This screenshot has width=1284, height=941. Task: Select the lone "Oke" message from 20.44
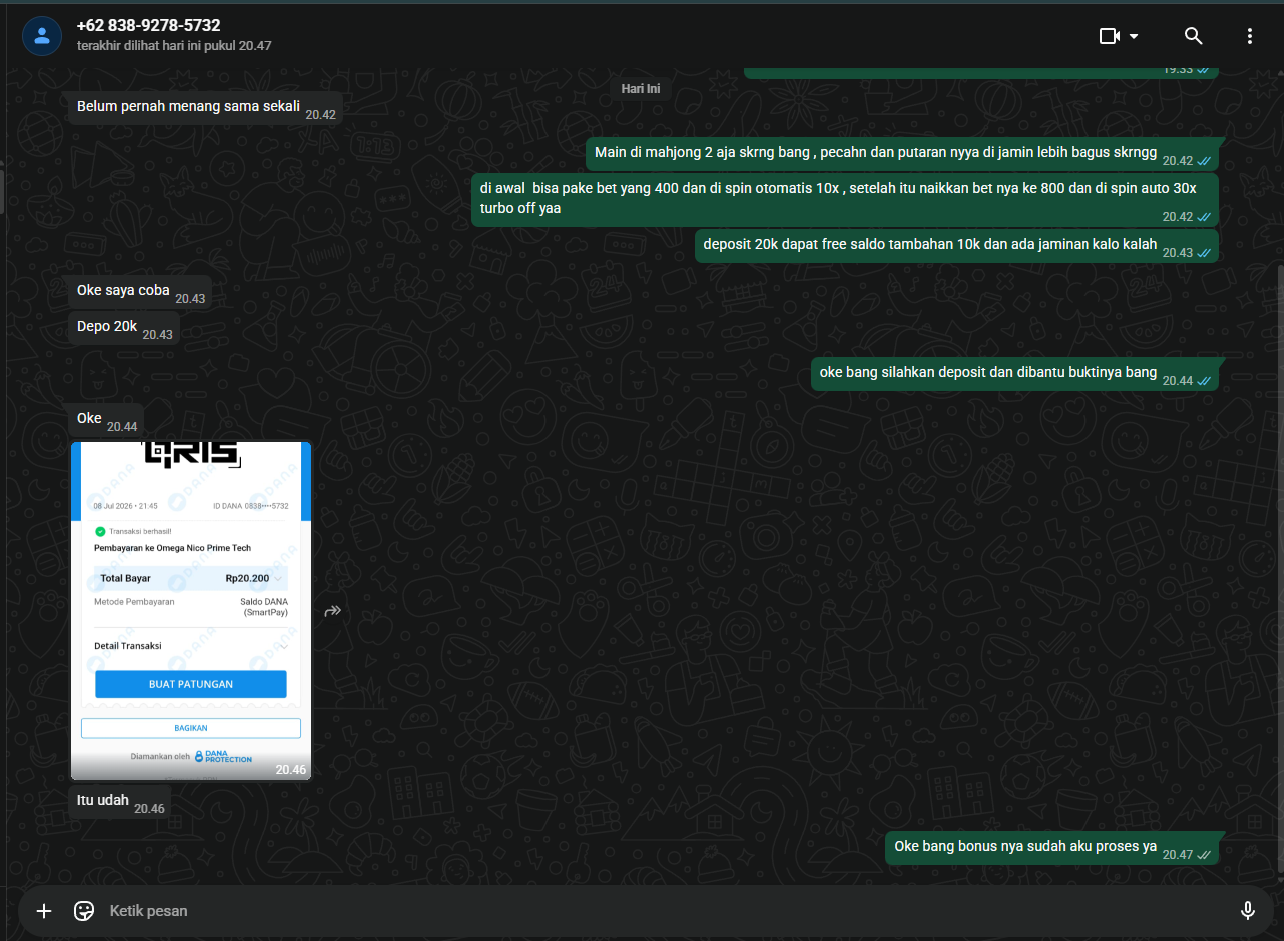106,420
